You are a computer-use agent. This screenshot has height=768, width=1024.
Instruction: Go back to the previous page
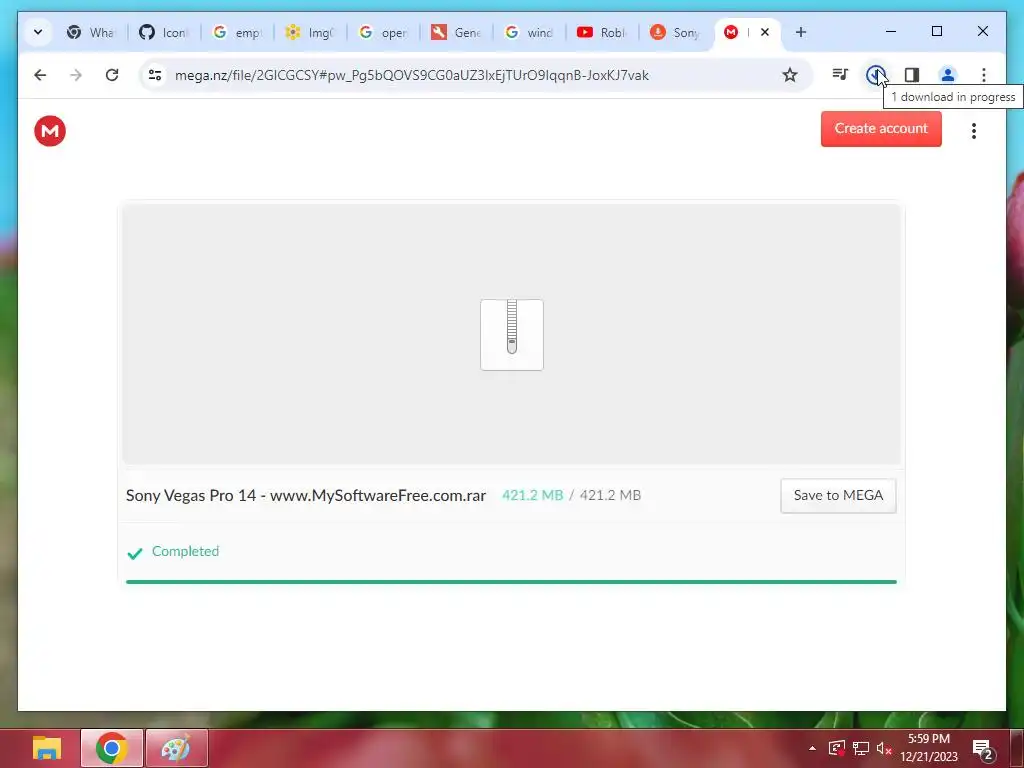point(40,75)
